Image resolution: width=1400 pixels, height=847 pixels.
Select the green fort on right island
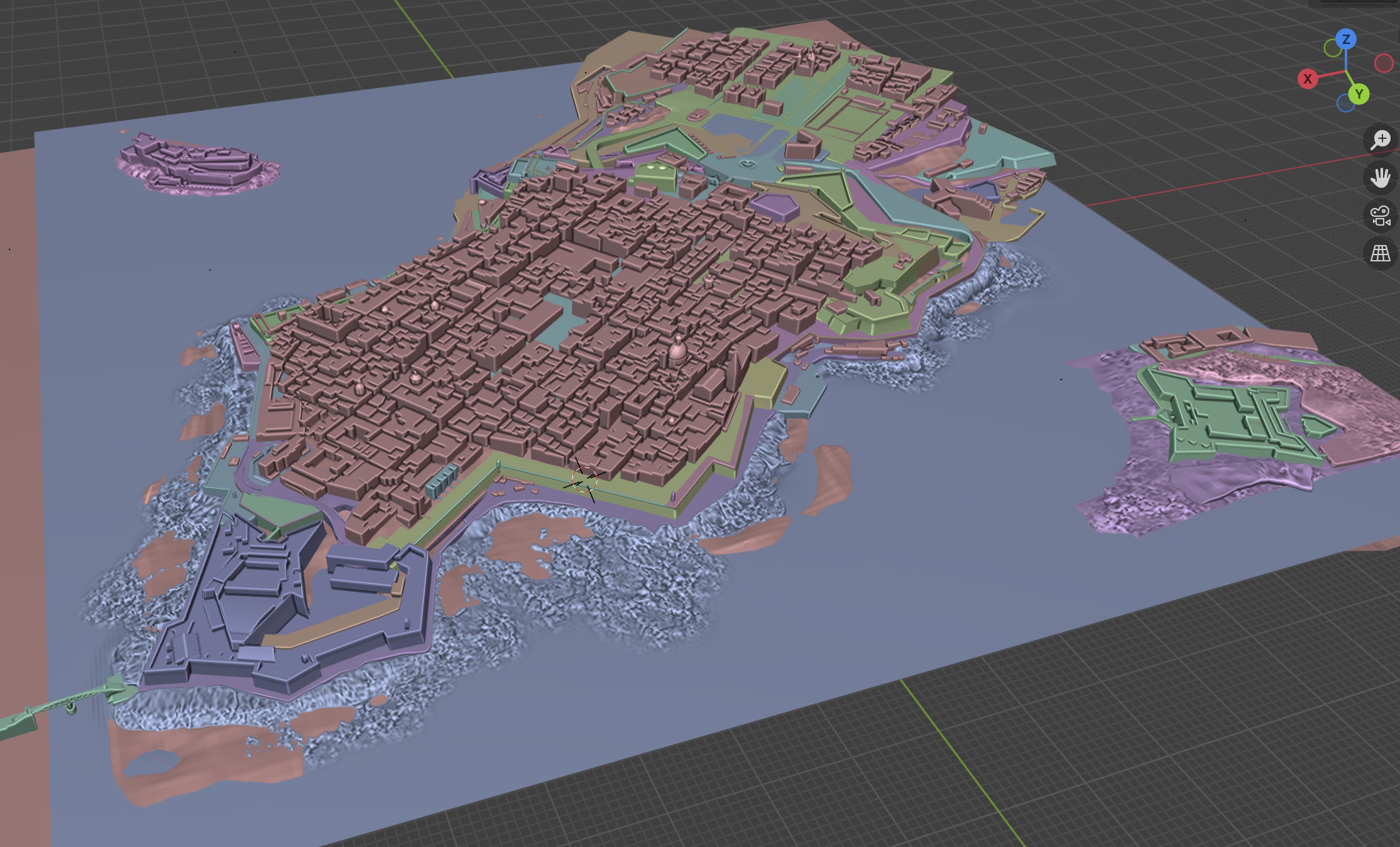[1225, 421]
